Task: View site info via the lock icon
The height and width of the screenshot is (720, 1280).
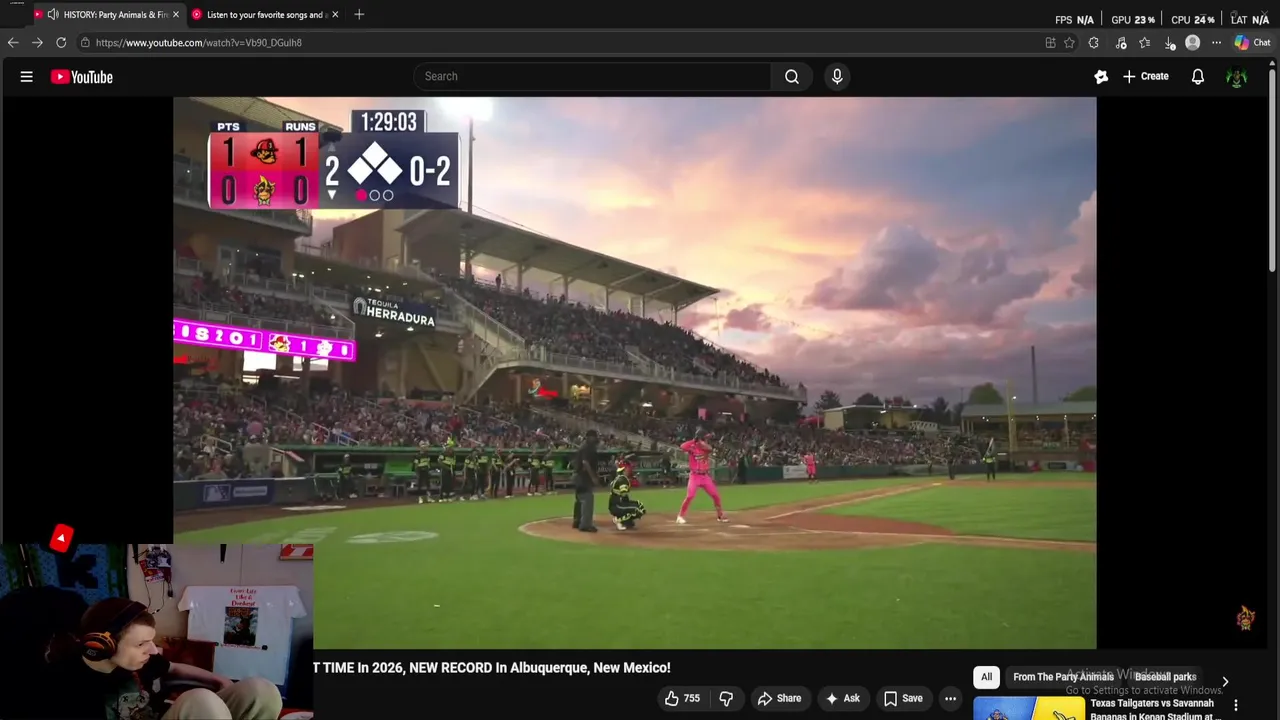Action: (86, 42)
